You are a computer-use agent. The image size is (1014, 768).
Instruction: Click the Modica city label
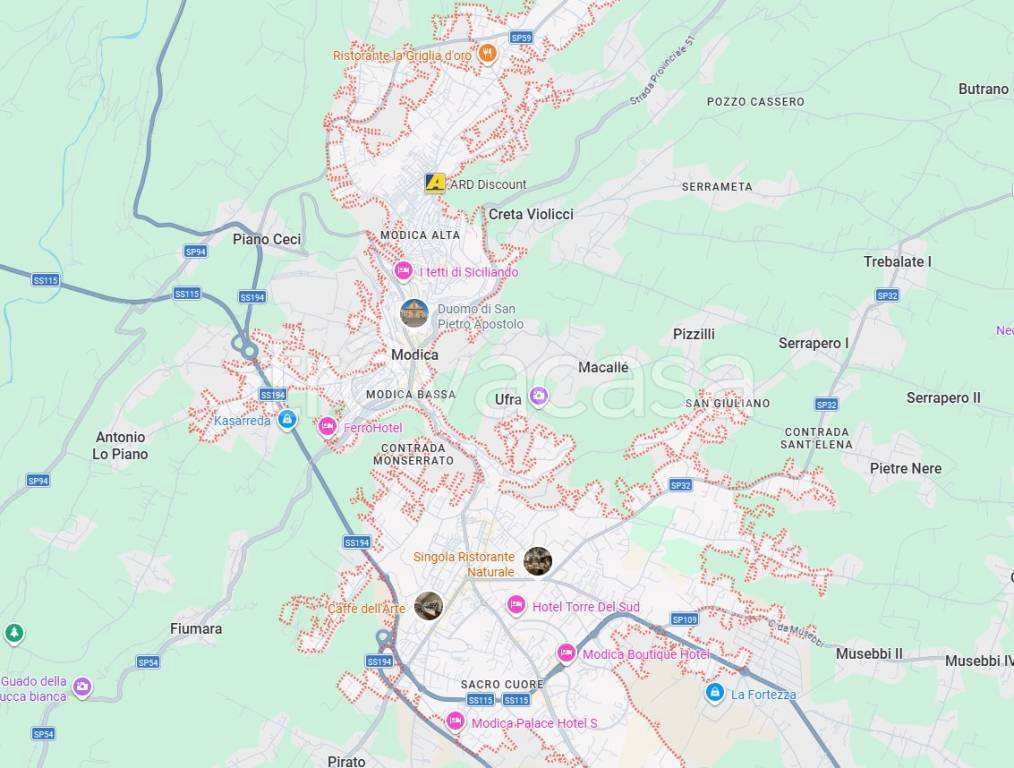[415, 355]
